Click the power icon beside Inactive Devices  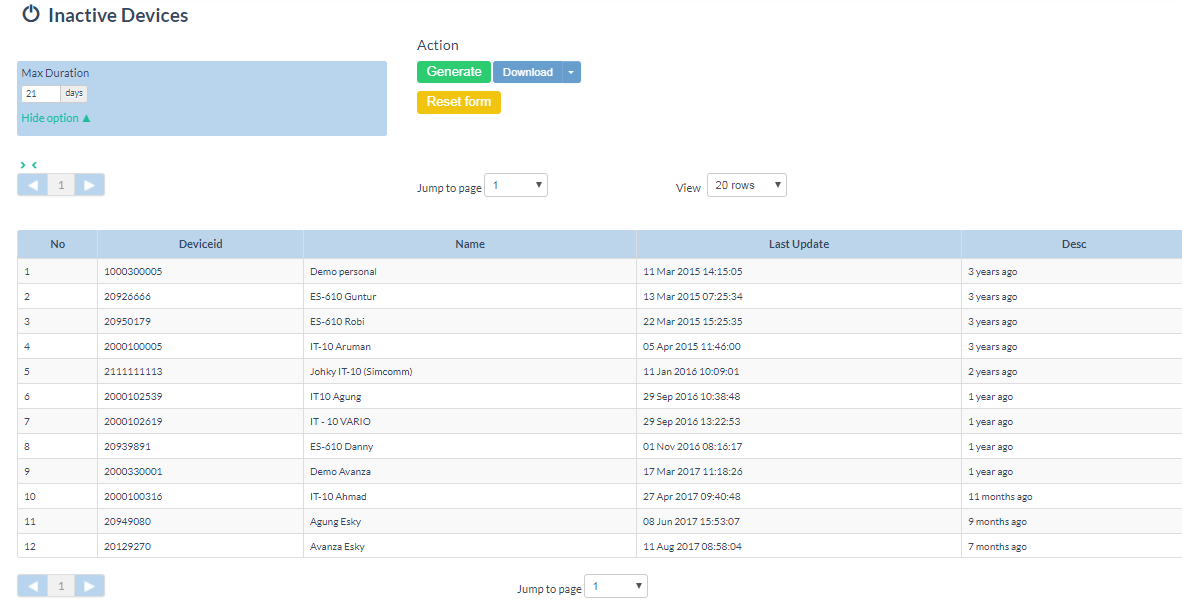click(x=31, y=15)
